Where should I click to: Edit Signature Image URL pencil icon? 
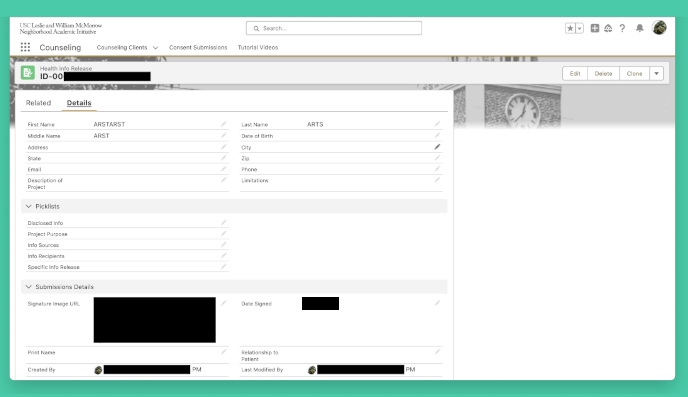tap(224, 303)
